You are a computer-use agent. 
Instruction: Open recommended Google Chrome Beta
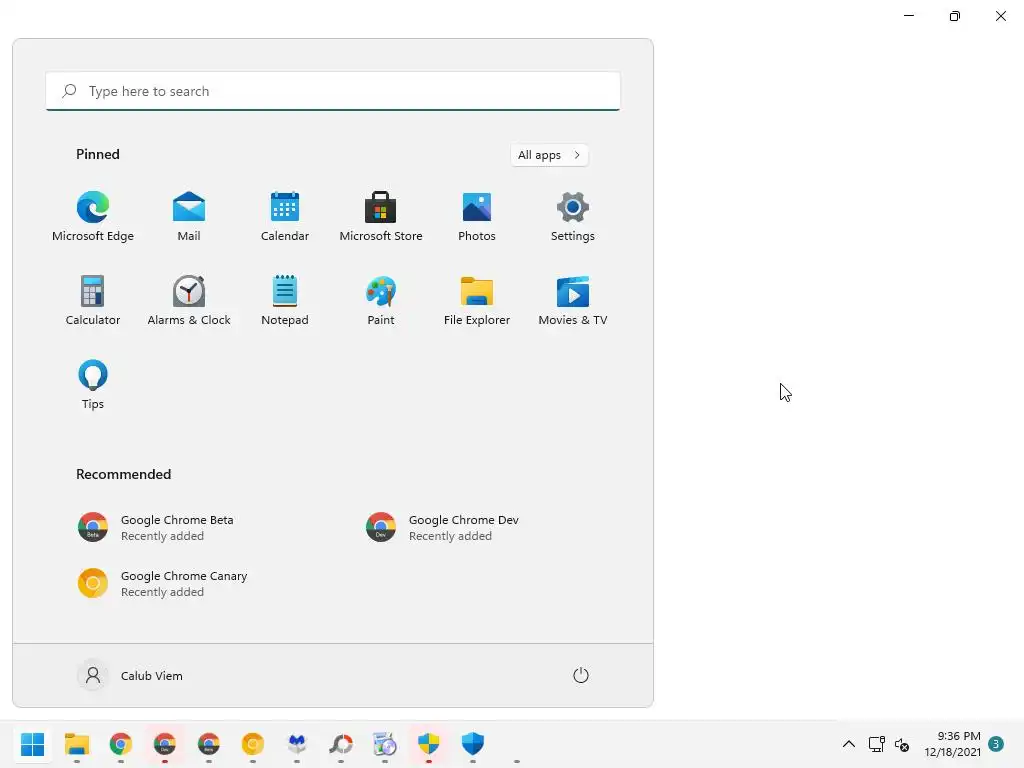155,528
